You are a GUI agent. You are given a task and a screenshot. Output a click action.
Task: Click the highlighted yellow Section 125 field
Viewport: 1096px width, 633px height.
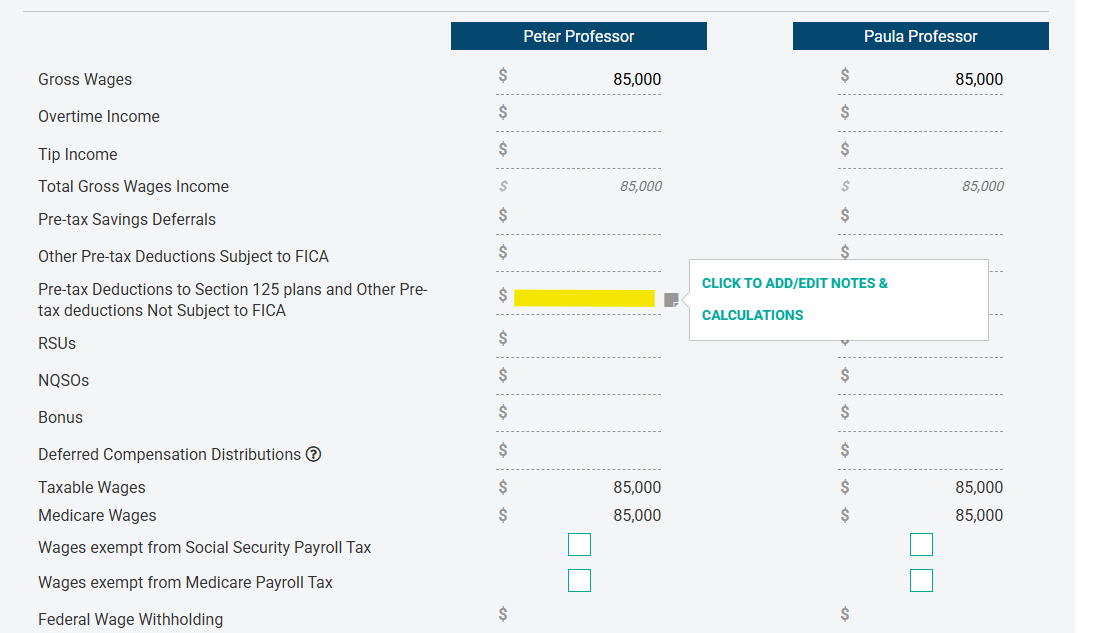[x=585, y=296]
